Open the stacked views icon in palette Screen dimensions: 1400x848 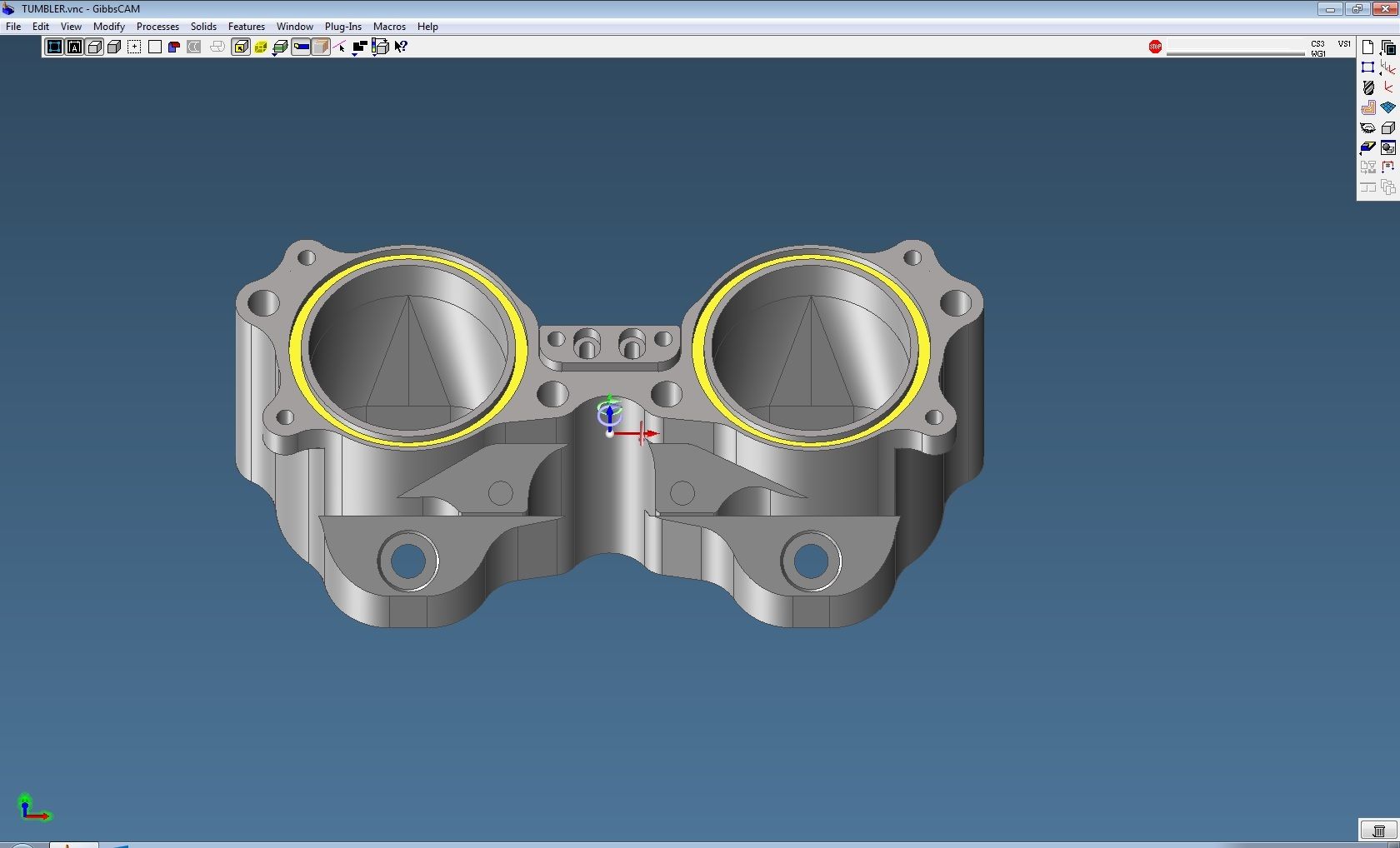(1388, 47)
